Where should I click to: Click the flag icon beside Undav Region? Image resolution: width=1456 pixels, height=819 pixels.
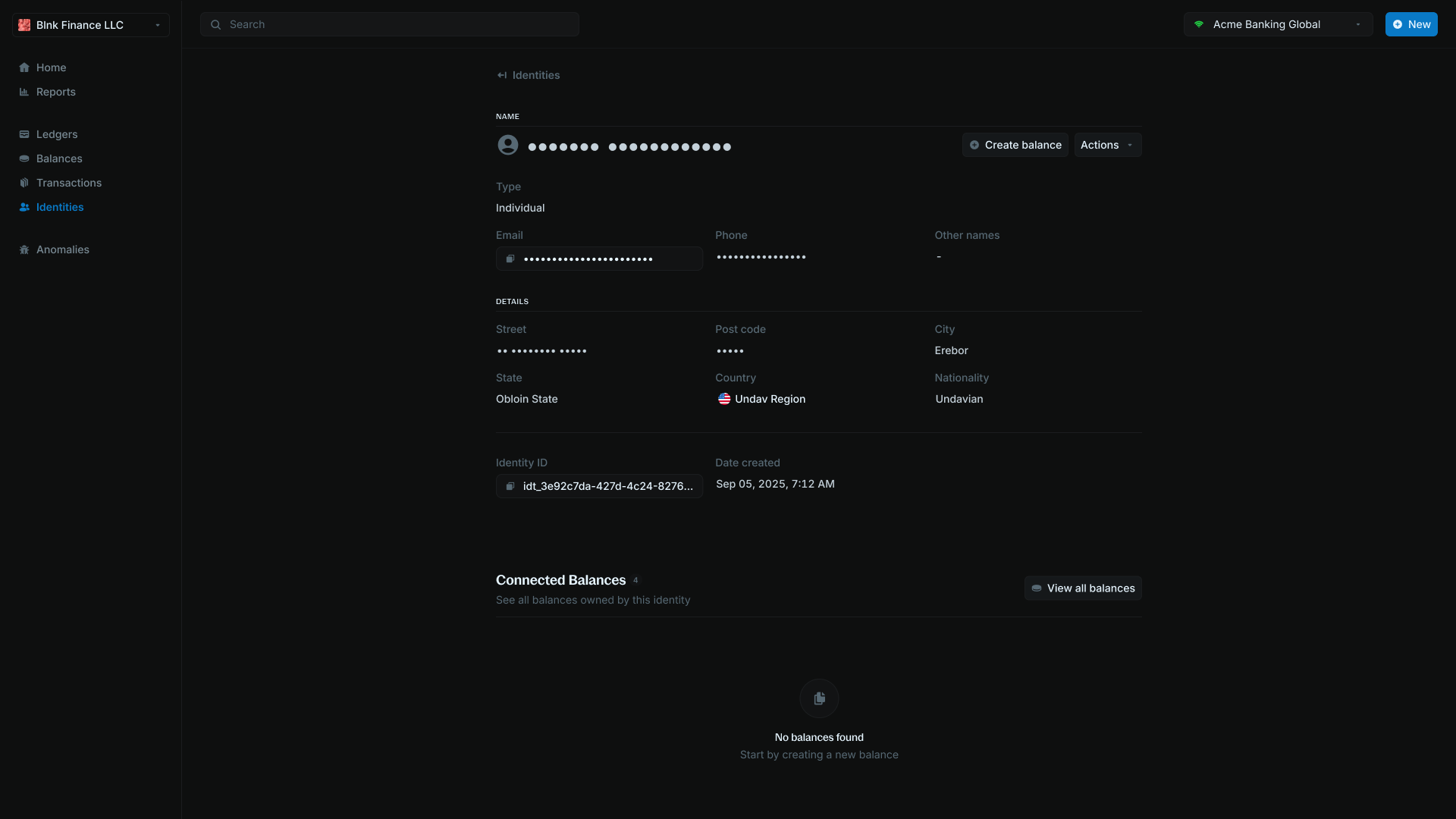724,399
